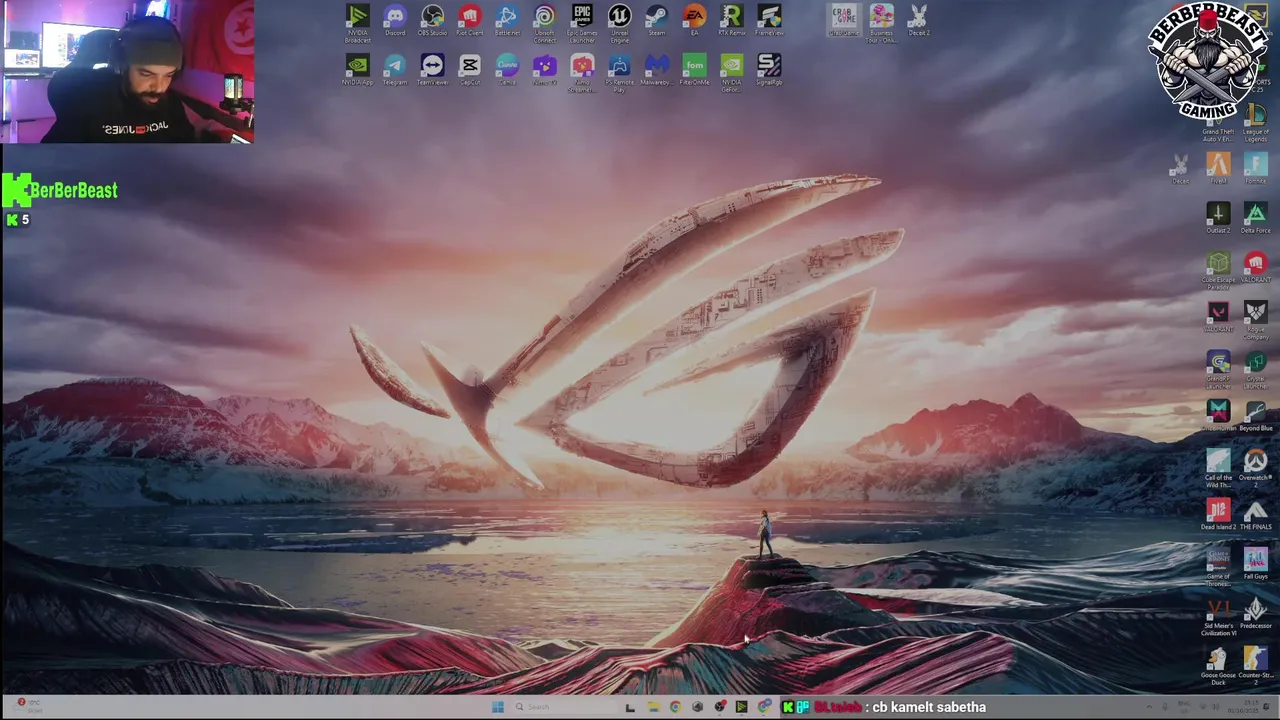
Task: Open the Steam desktop icon
Action: pyautogui.click(x=657, y=21)
